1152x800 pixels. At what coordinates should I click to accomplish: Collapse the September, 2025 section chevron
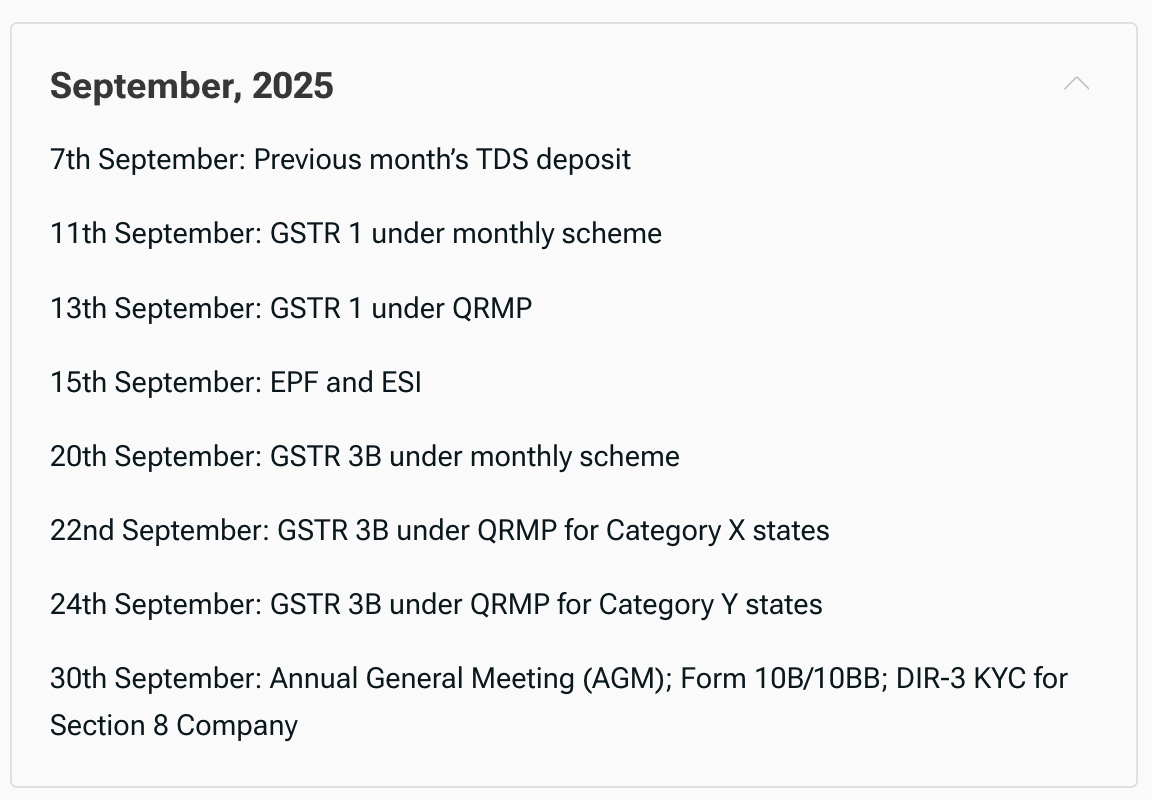click(1076, 84)
